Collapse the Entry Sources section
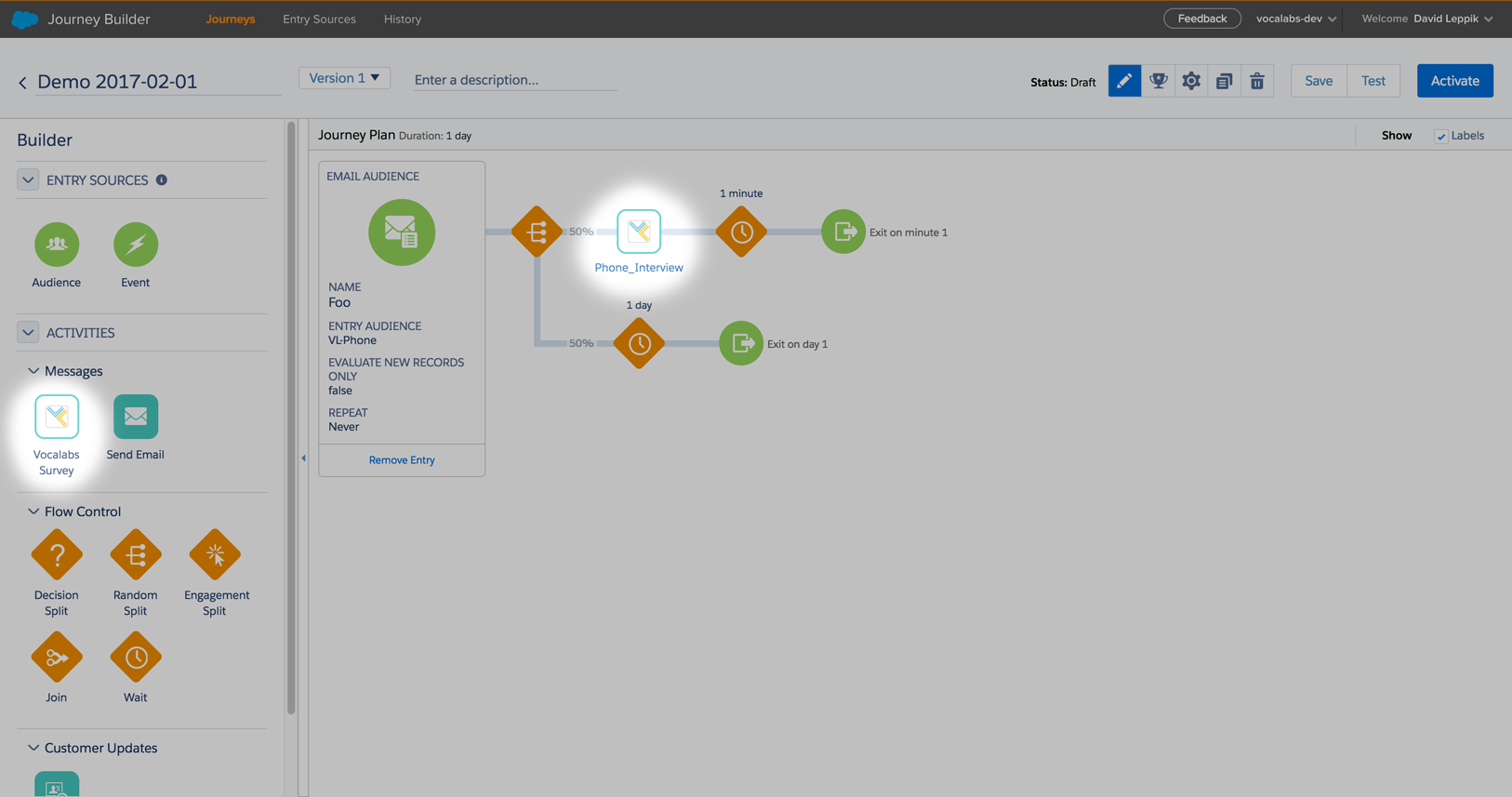The image size is (1512, 797). pos(28,179)
